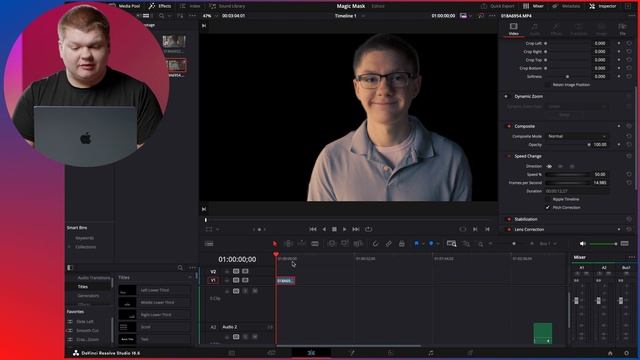Select the Trim Edit tool
Viewport: 640px width, 360px height.
[288, 244]
